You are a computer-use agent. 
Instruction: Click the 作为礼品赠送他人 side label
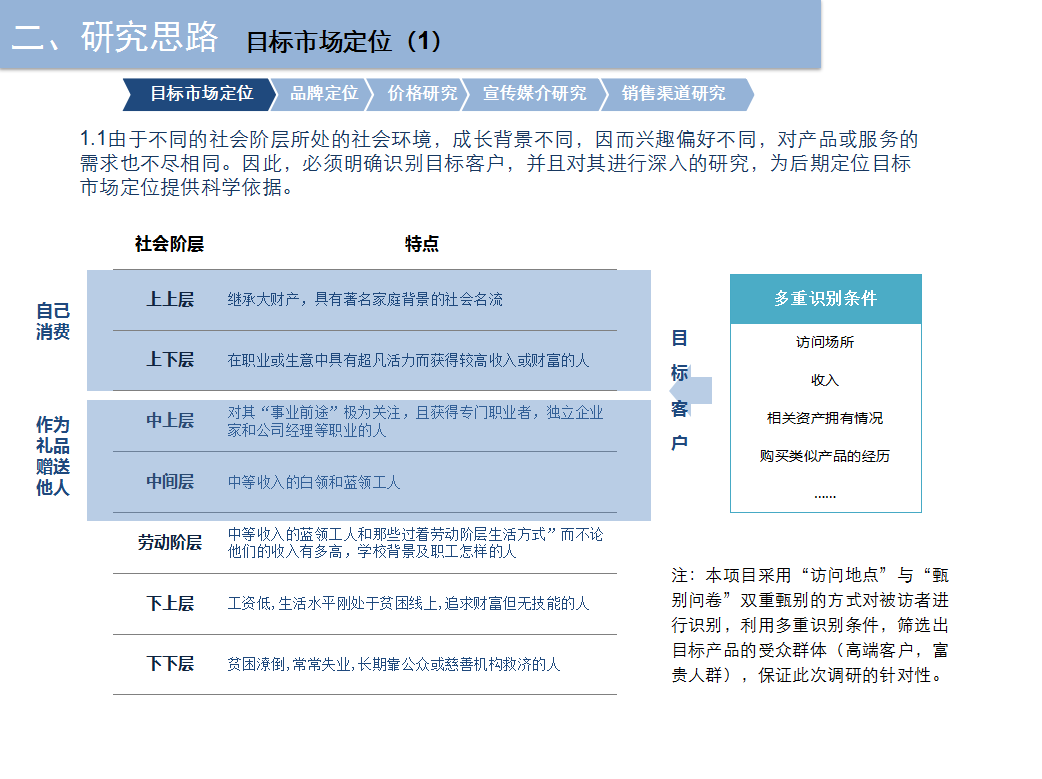tap(52, 456)
